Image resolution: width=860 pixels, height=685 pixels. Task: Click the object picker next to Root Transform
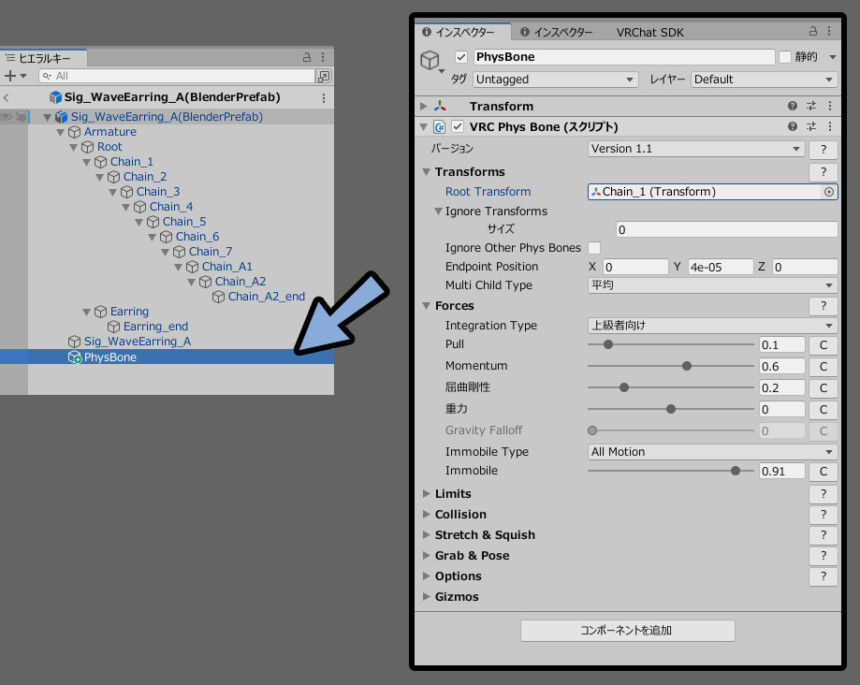click(x=828, y=192)
